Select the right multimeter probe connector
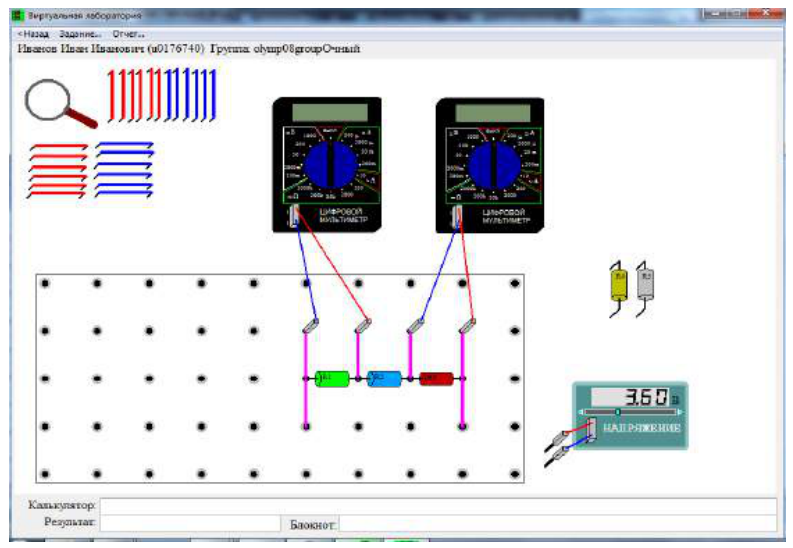This screenshot has height=548, width=793. [457, 216]
